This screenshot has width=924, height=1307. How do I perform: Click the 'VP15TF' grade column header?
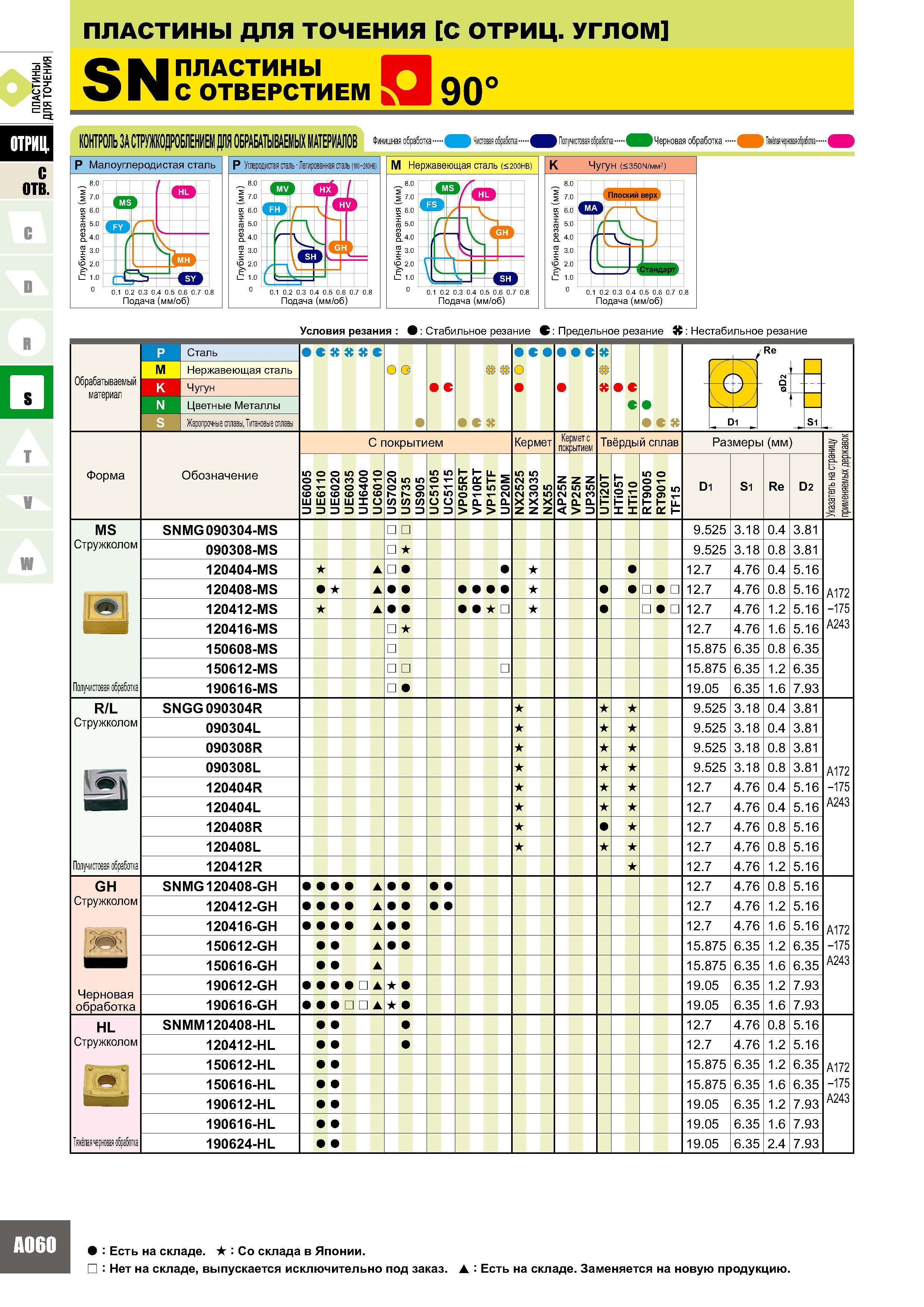[x=491, y=493]
